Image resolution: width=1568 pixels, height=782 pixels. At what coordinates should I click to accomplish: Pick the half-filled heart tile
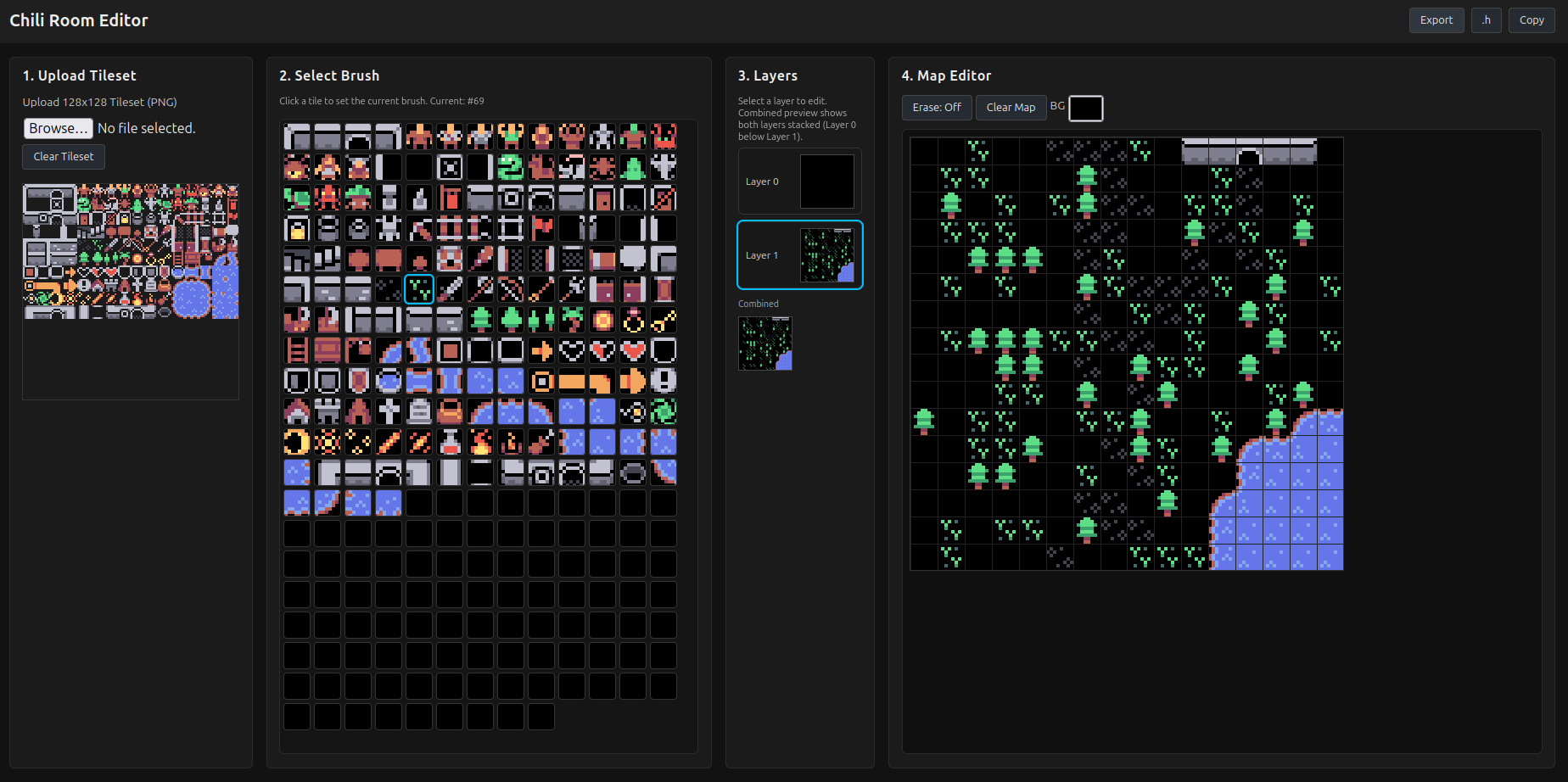[602, 350]
